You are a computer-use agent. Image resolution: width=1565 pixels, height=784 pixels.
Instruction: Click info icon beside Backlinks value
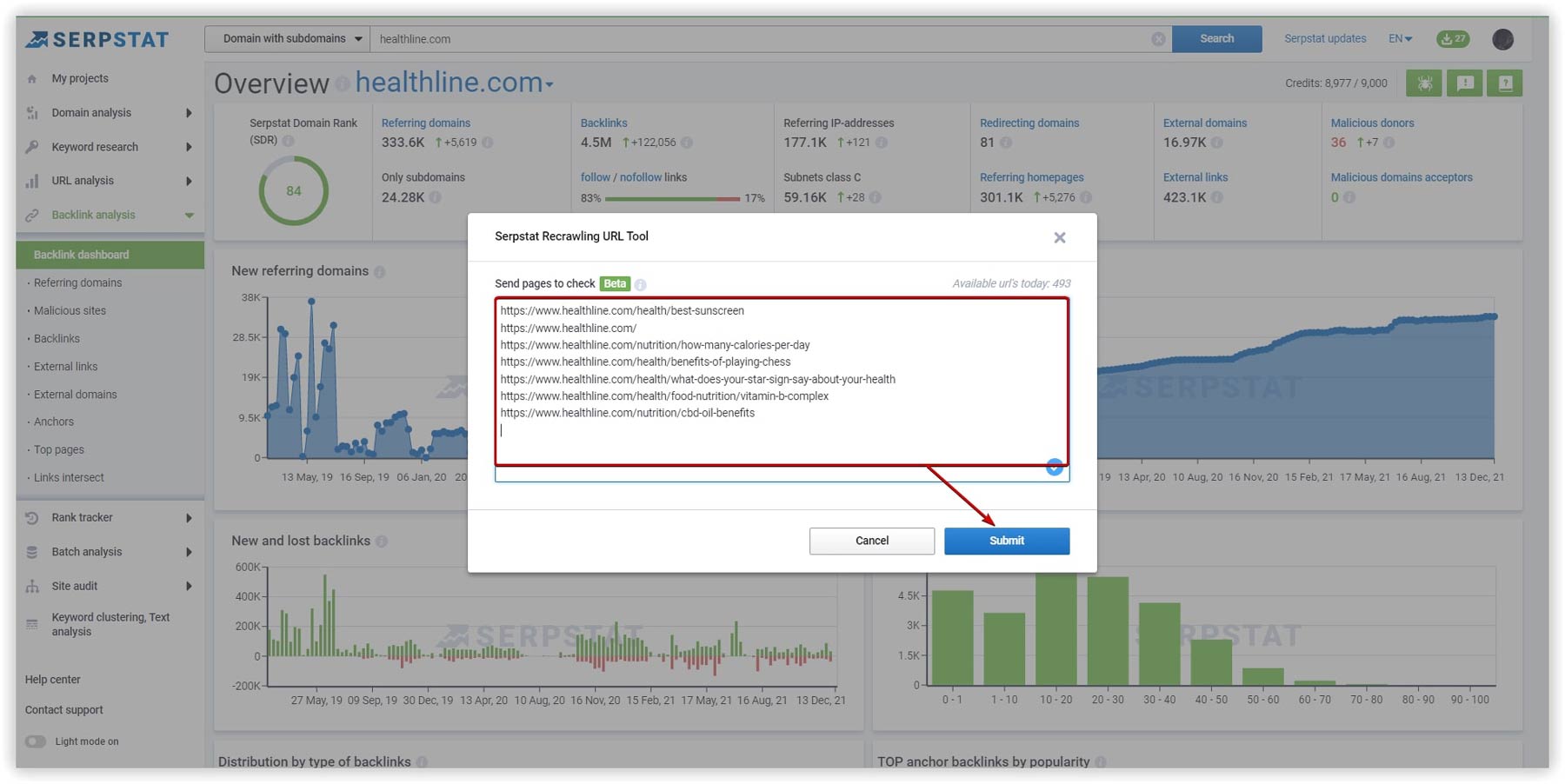[x=686, y=143]
